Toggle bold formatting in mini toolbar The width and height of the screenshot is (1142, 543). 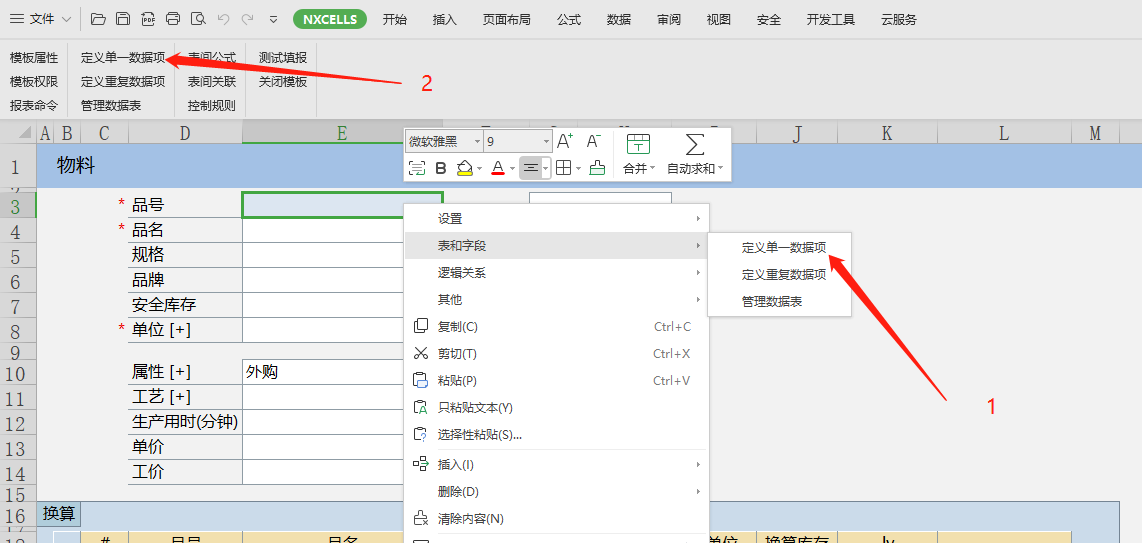click(x=441, y=168)
